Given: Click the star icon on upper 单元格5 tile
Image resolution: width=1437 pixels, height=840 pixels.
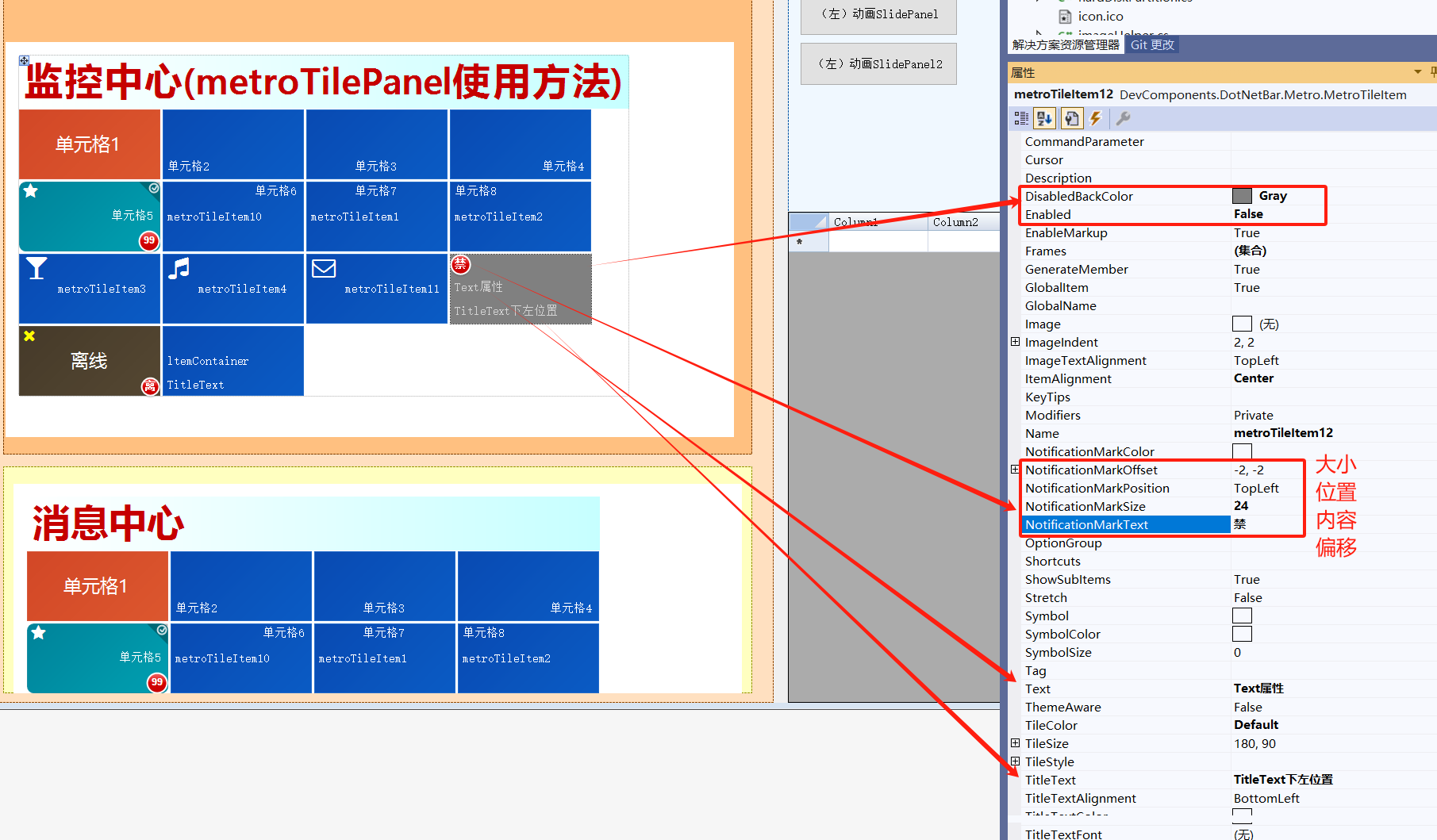Looking at the screenshot, I should (x=31, y=191).
